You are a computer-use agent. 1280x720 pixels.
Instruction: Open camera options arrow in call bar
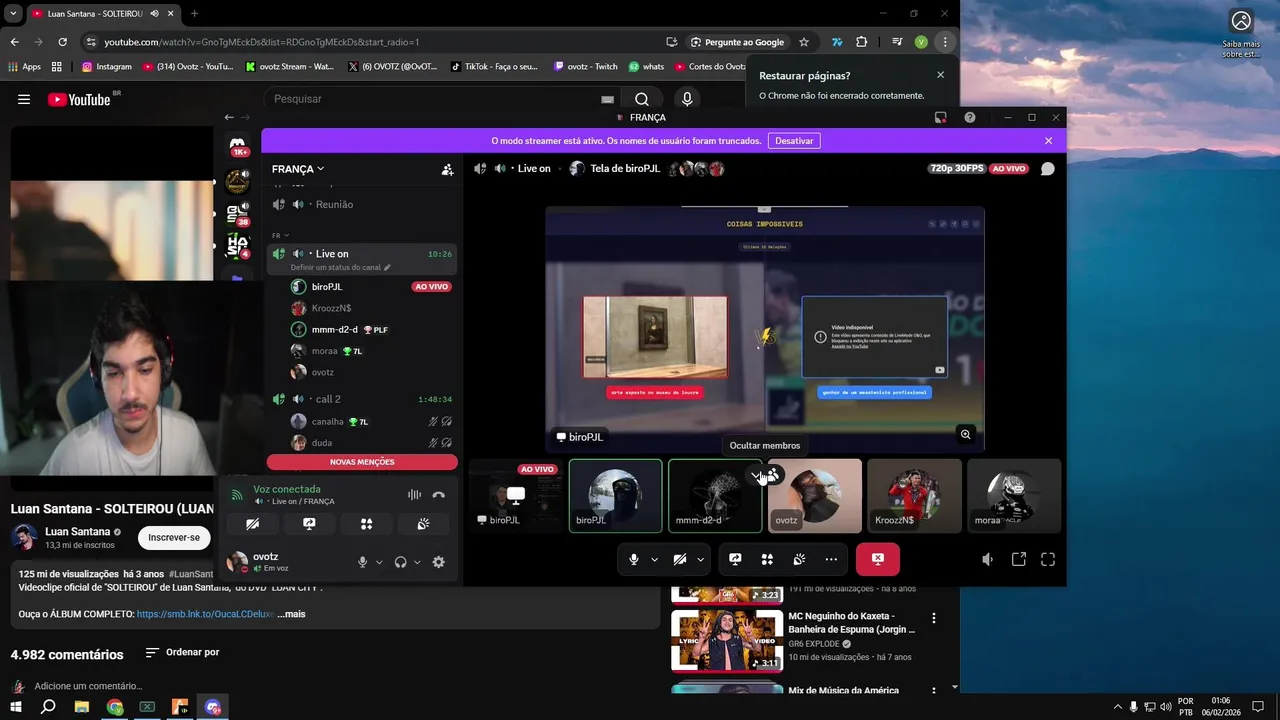[700, 560]
